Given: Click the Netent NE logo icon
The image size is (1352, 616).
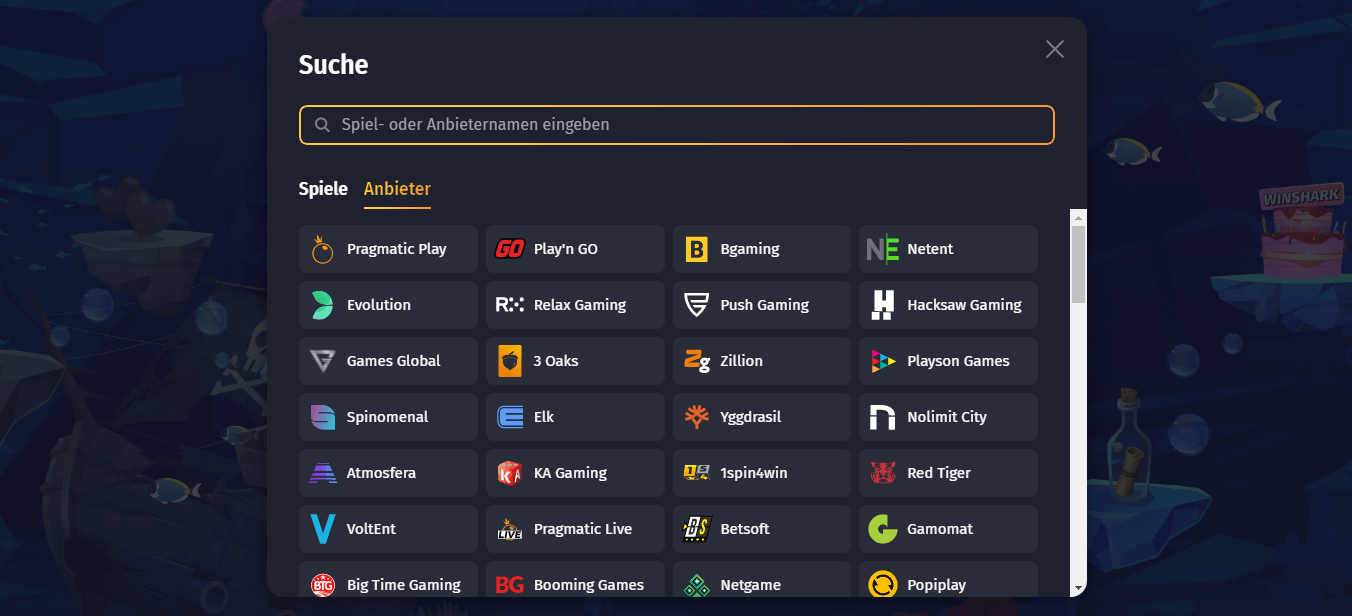Looking at the screenshot, I should point(883,249).
